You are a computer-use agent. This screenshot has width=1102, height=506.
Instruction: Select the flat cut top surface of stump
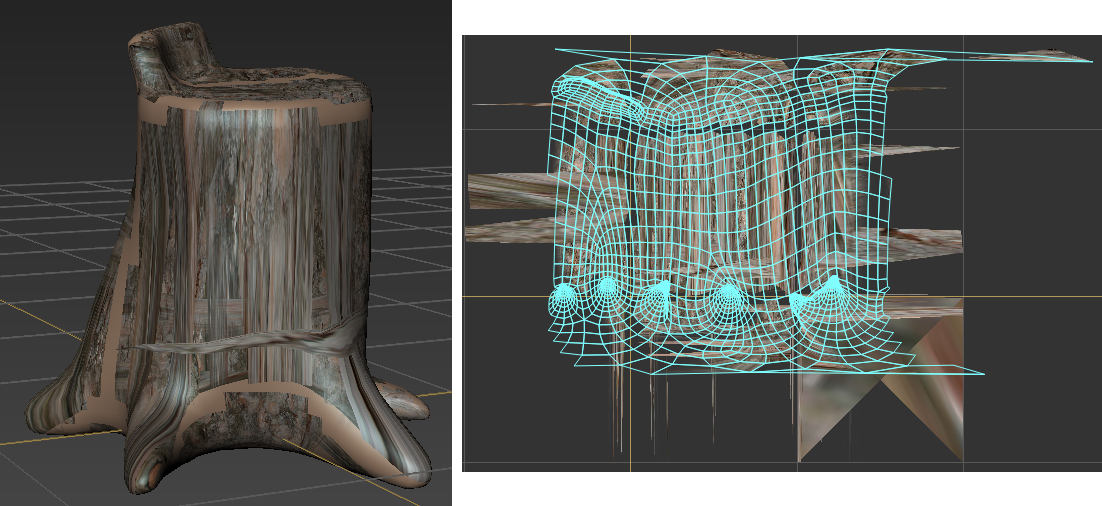click(x=270, y=83)
